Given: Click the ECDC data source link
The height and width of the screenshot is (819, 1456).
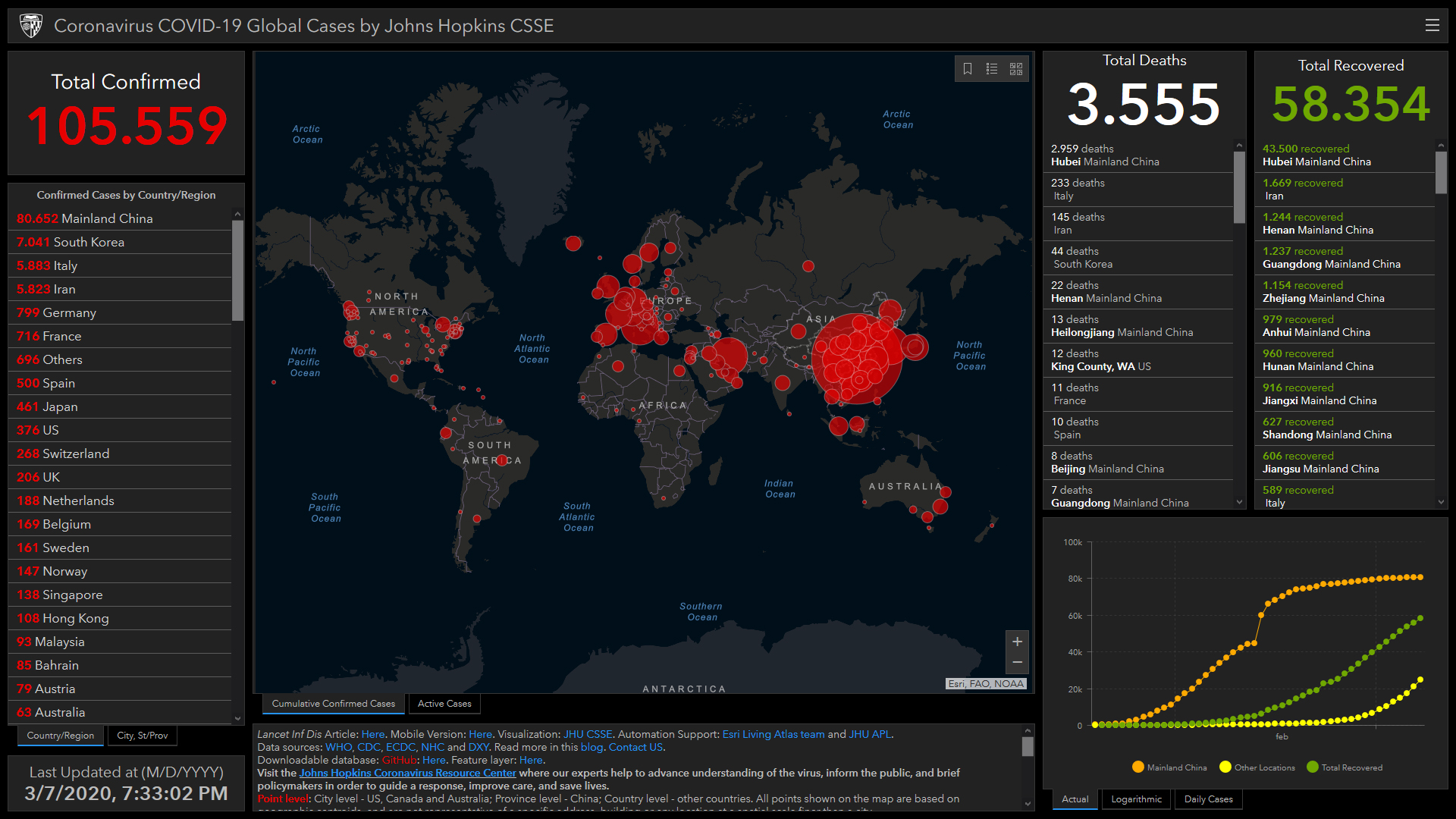Looking at the screenshot, I should [x=400, y=747].
